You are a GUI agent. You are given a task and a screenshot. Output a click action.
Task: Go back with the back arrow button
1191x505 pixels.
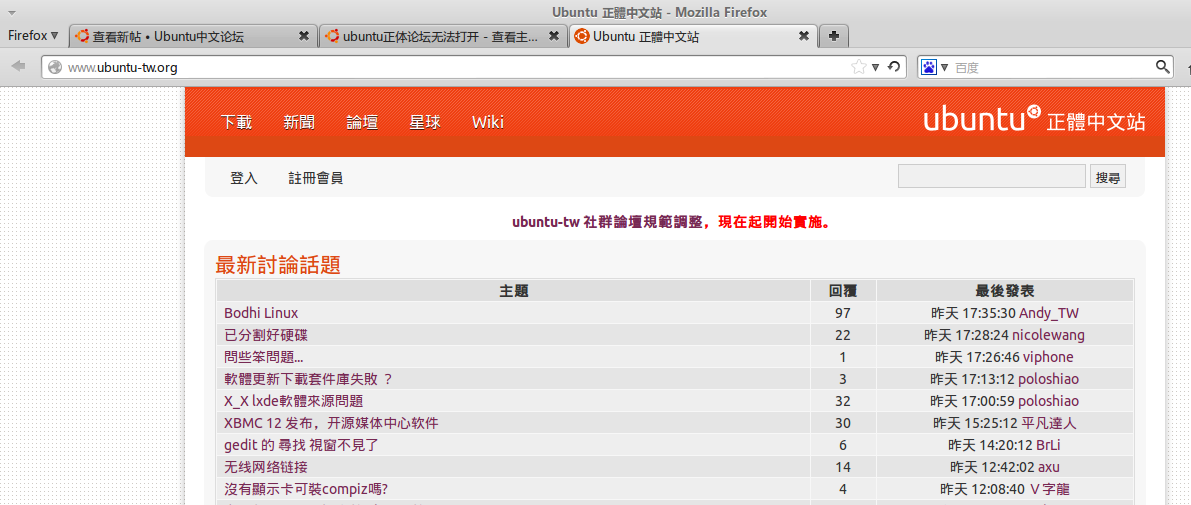pos(20,67)
